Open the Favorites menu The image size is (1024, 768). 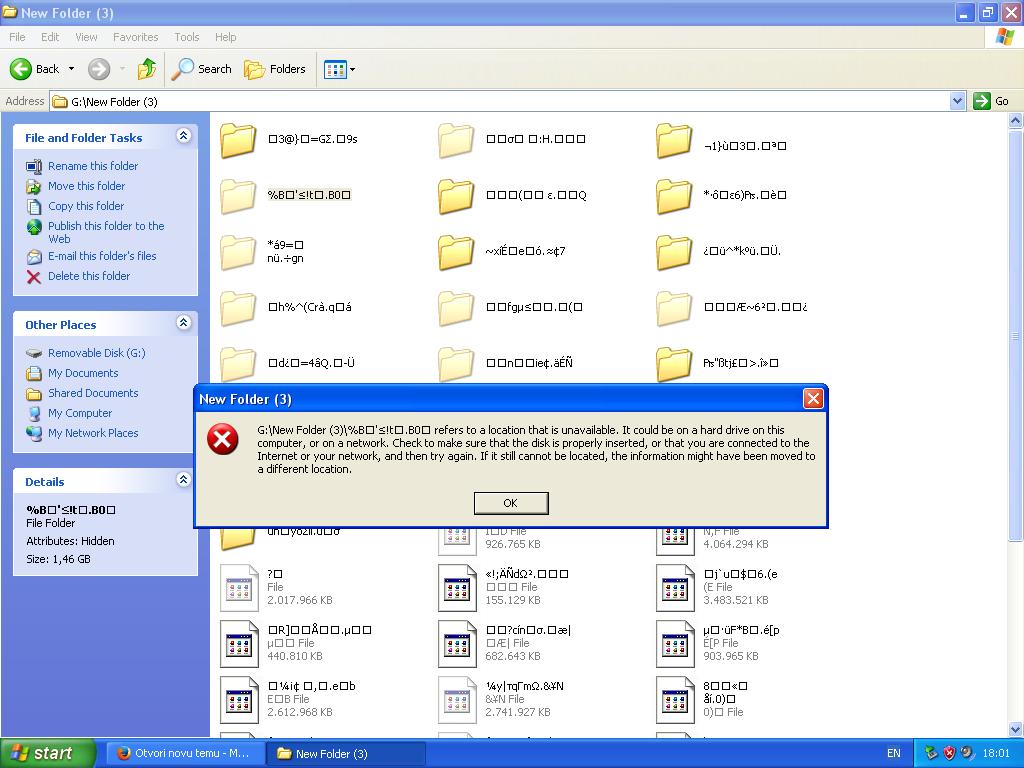[x=135, y=37]
